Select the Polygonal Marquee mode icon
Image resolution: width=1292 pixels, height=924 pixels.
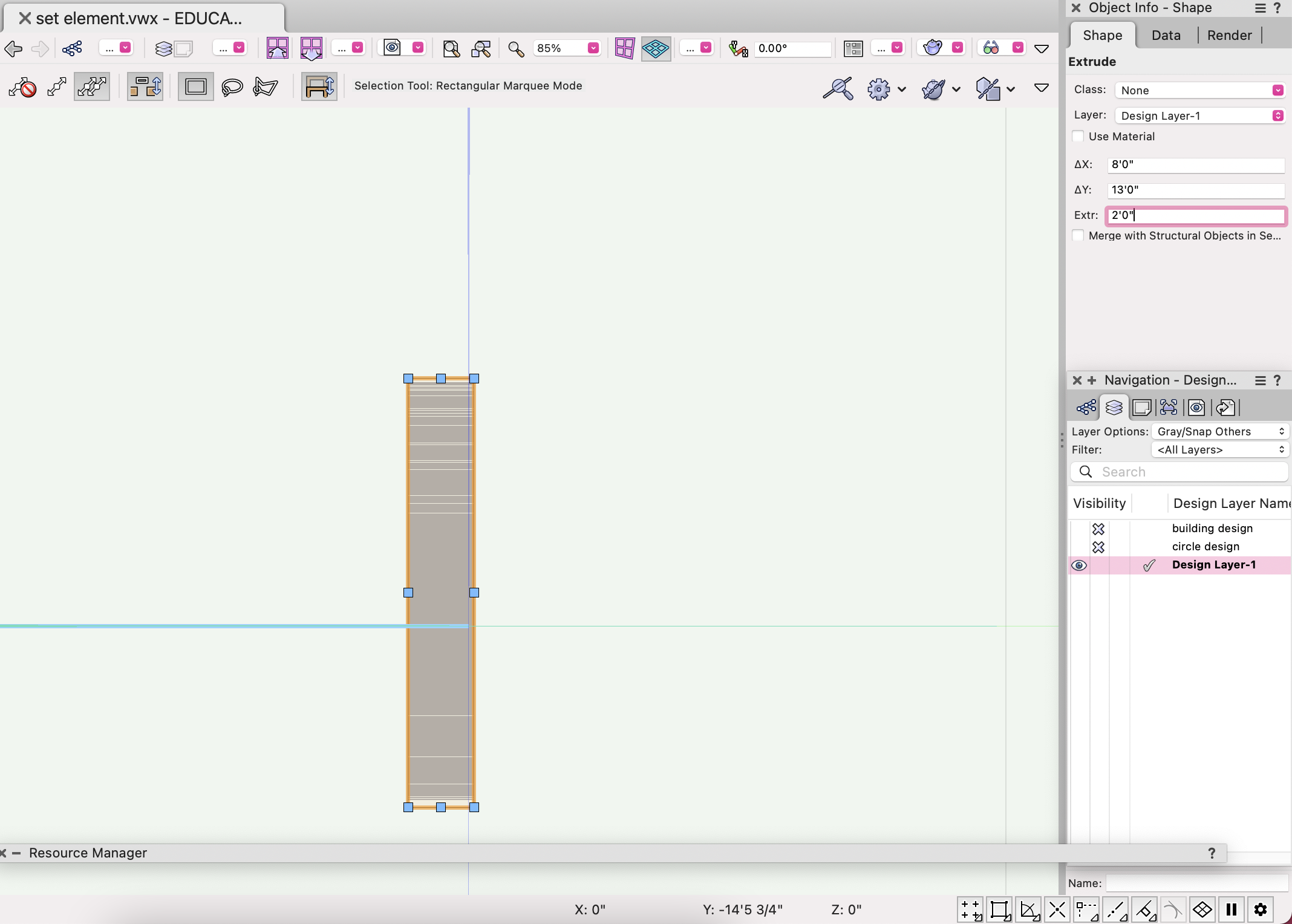[266, 87]
